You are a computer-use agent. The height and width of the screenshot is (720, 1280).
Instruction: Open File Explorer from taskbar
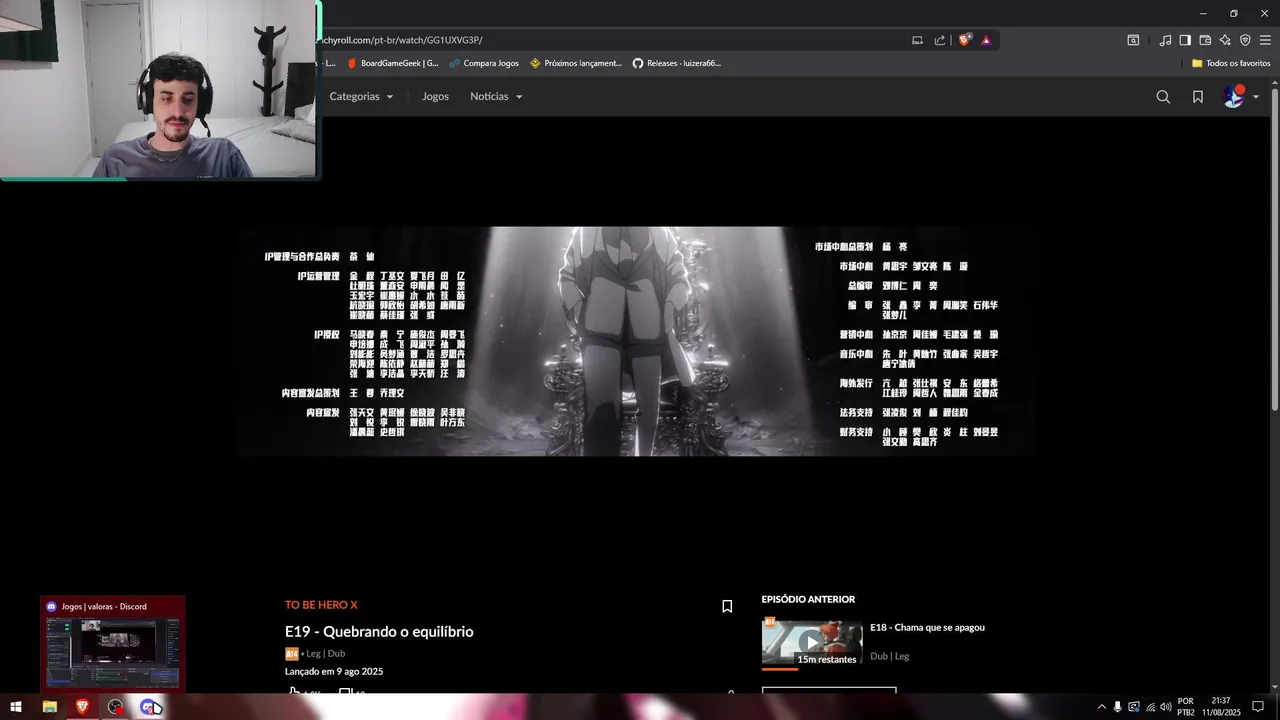pyautogui.click(x=49, y=707)
